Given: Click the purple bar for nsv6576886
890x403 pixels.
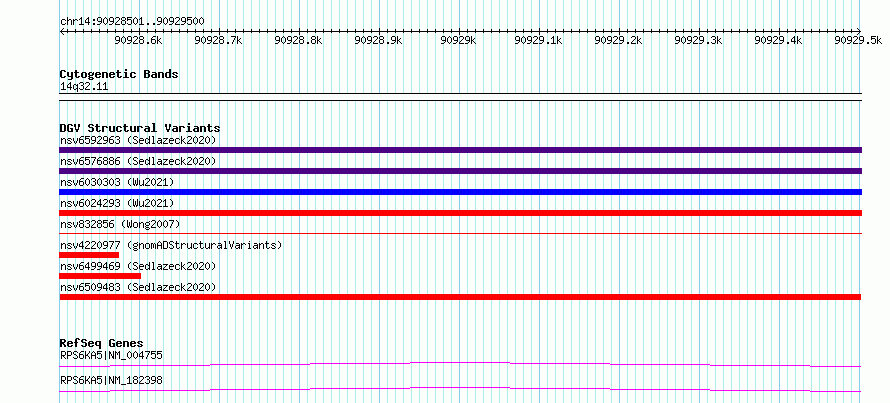Looking at the screenshot, I should tap(460, 171).
